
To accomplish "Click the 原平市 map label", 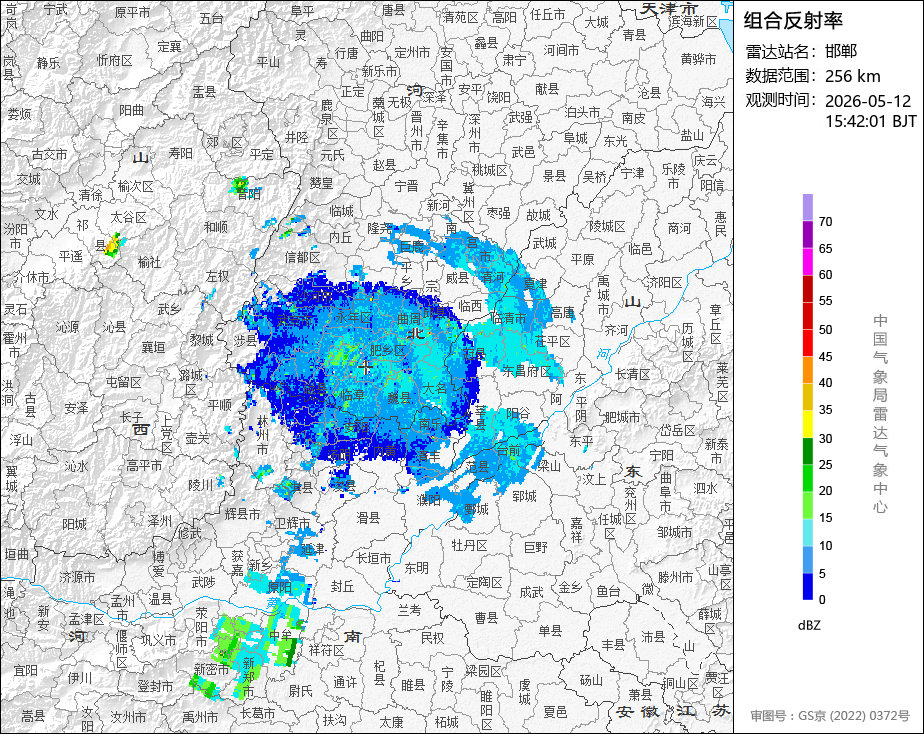I will [x=132, y=12].
